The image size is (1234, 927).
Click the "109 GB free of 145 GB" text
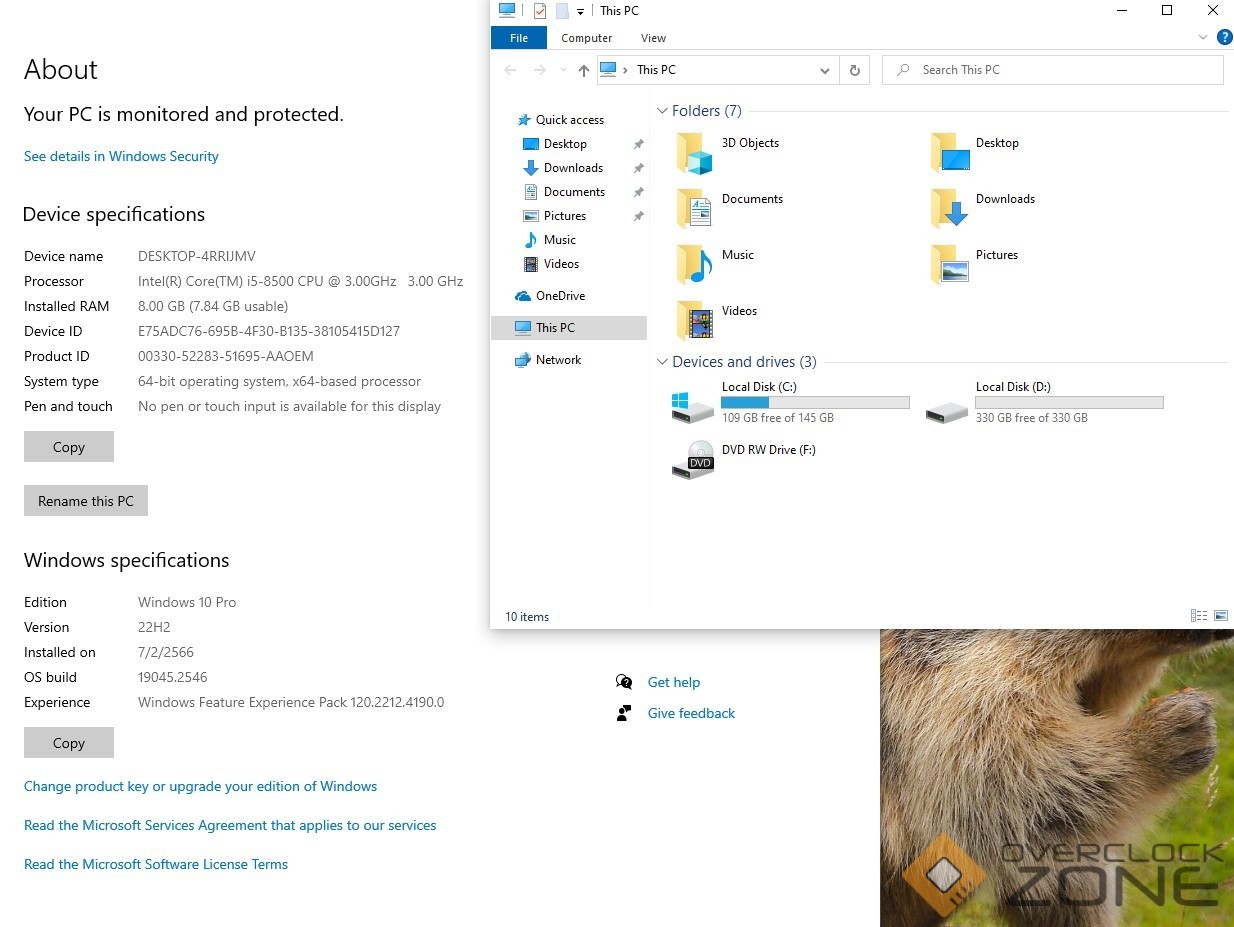click(x=778, y=418)
